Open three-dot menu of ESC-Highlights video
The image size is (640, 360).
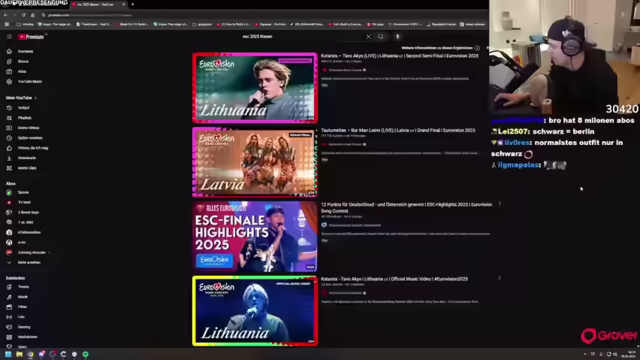(500, 204)
